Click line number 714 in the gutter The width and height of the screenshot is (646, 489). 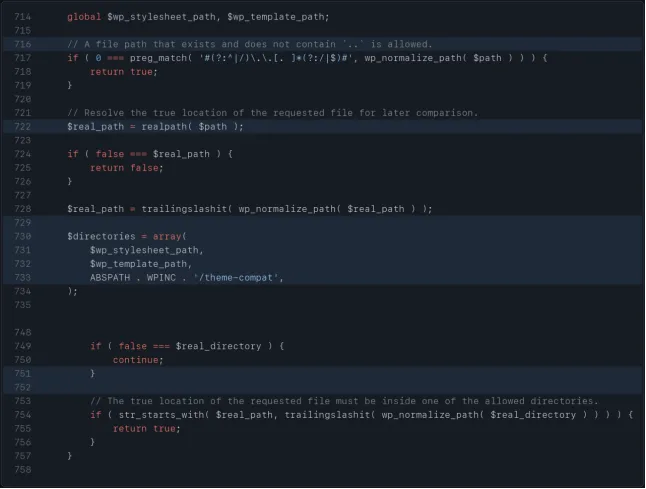[23, 17]
